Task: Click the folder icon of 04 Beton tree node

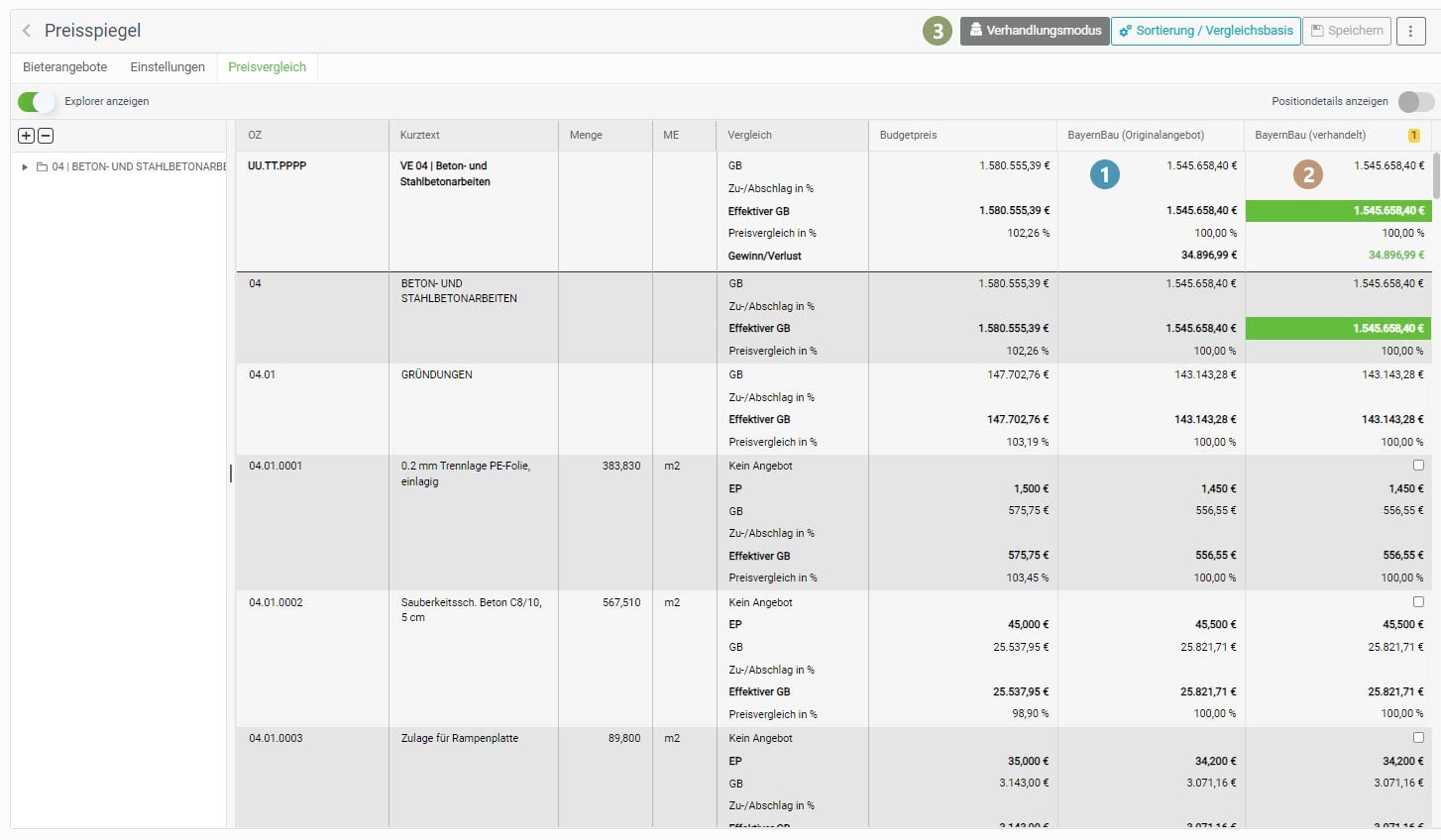Action: coord(43,166)
